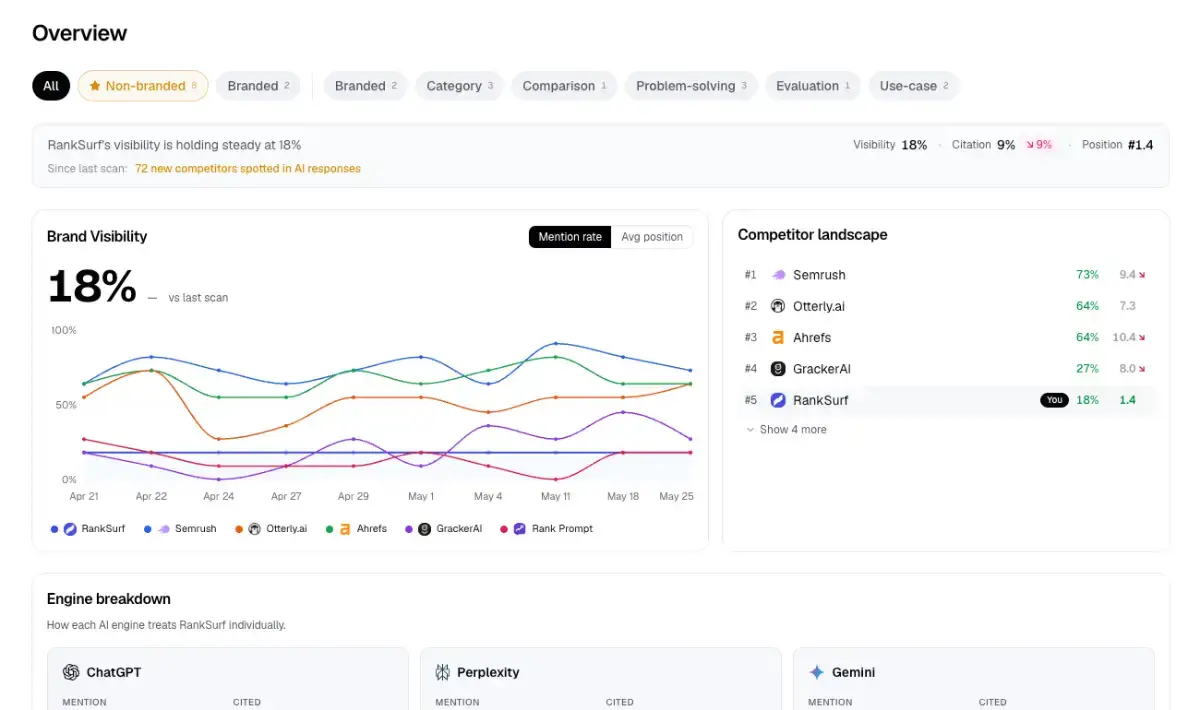Toggle Ahrefs series in chart legend
Image resolution: width=1200 pixels, height=710 pixels.
356,529
